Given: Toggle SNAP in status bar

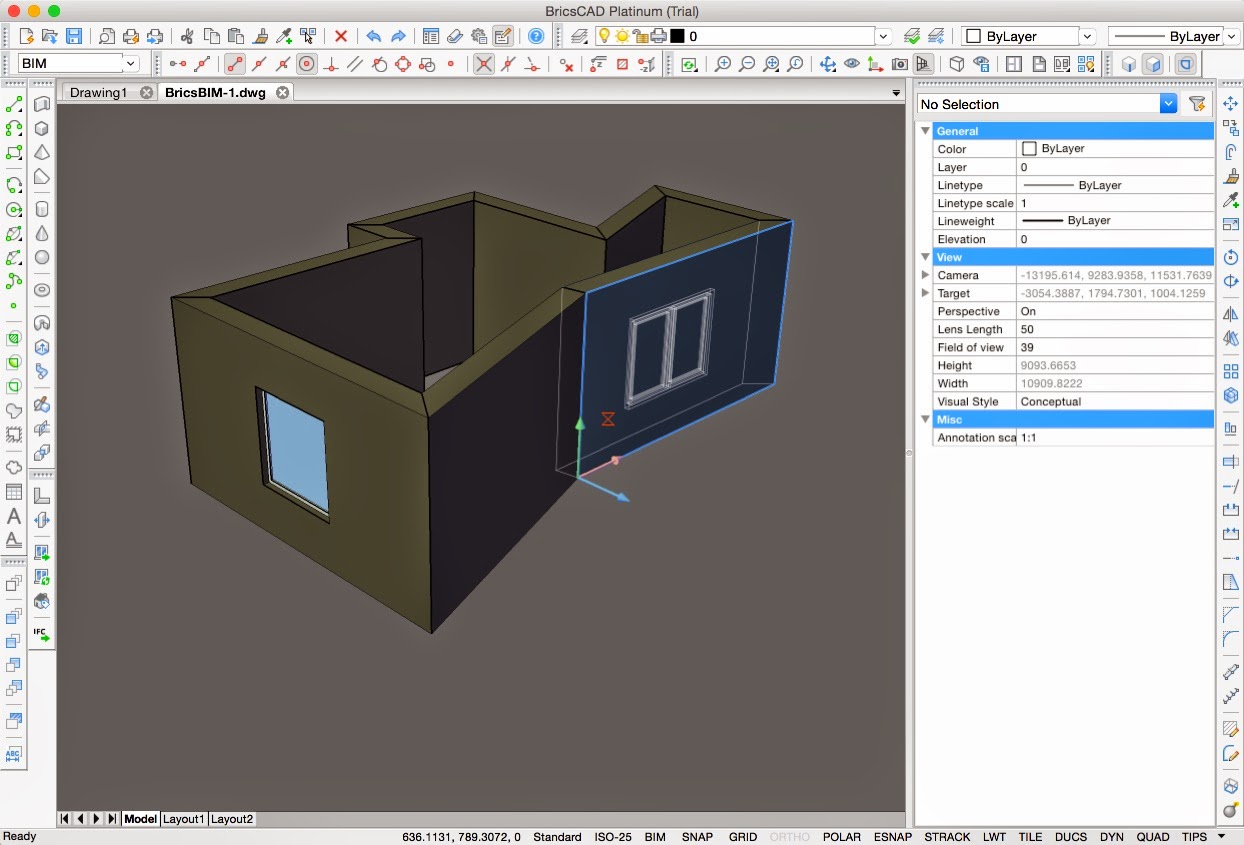Looking at the screenshot, I should [698, 837].
